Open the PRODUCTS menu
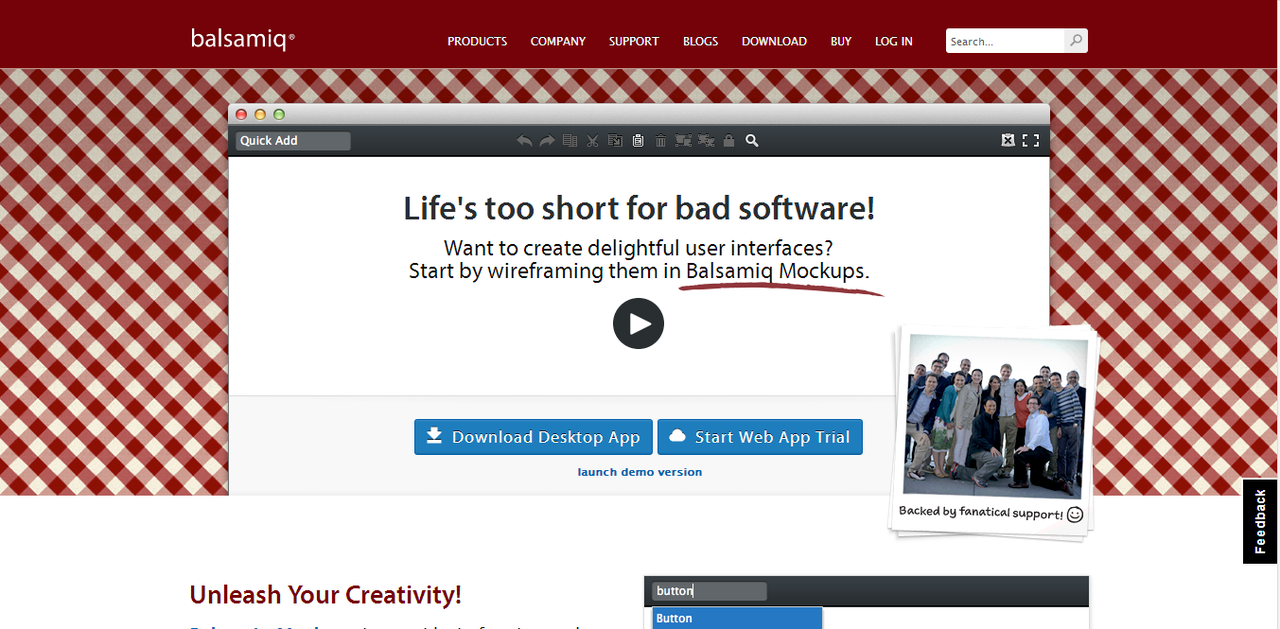 click(x=477, y=42)
